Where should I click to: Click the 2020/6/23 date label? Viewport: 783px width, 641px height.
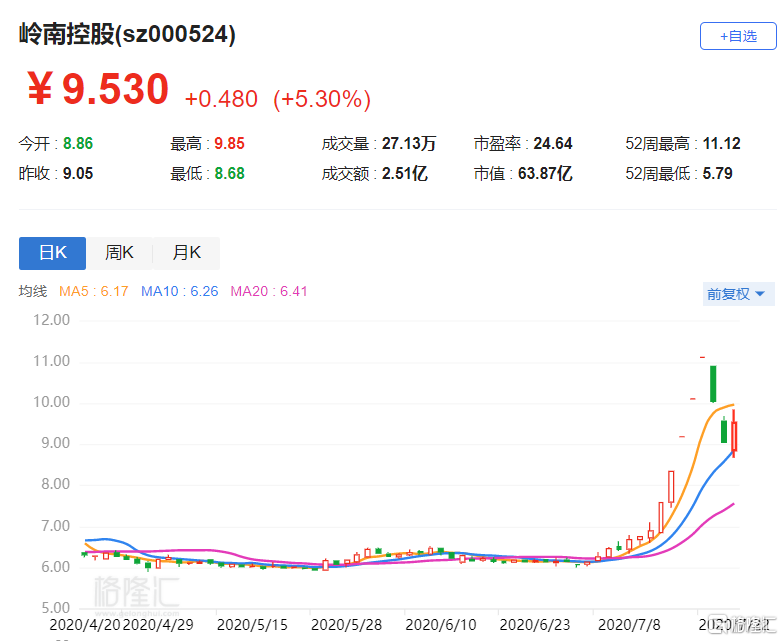535,625
